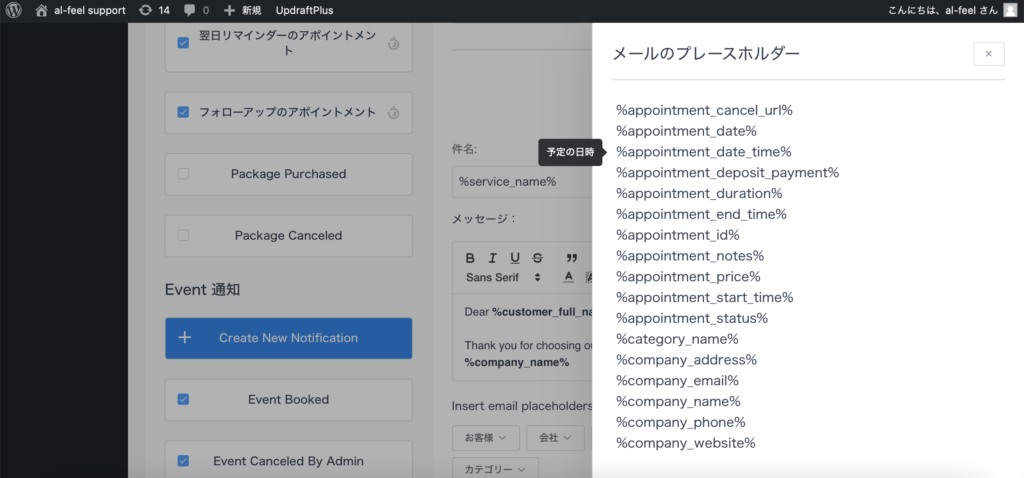Insert a blockquote using quote icon
The image size is (1024, 478).
(572, 258)
